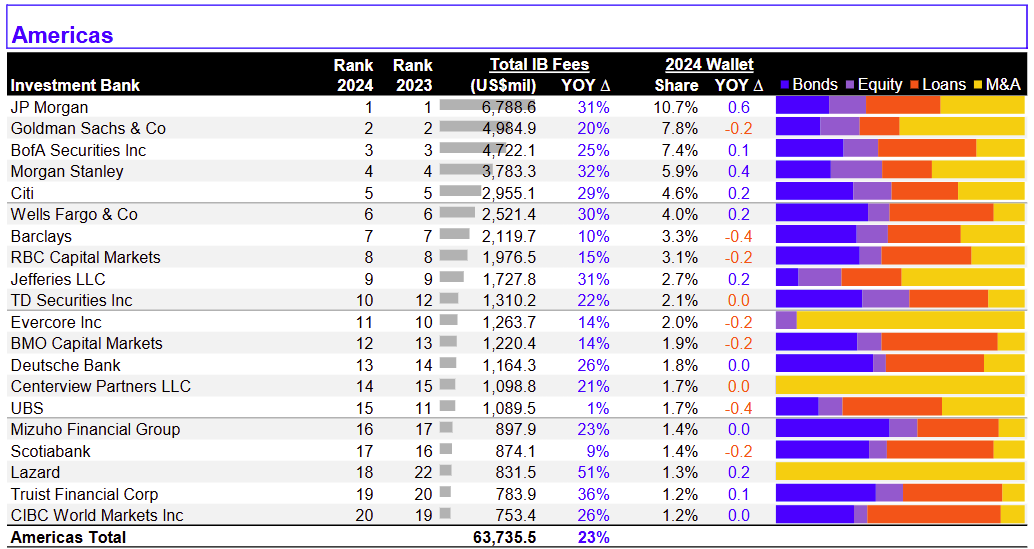Click the Americas Total label

[x=68, y=537]
